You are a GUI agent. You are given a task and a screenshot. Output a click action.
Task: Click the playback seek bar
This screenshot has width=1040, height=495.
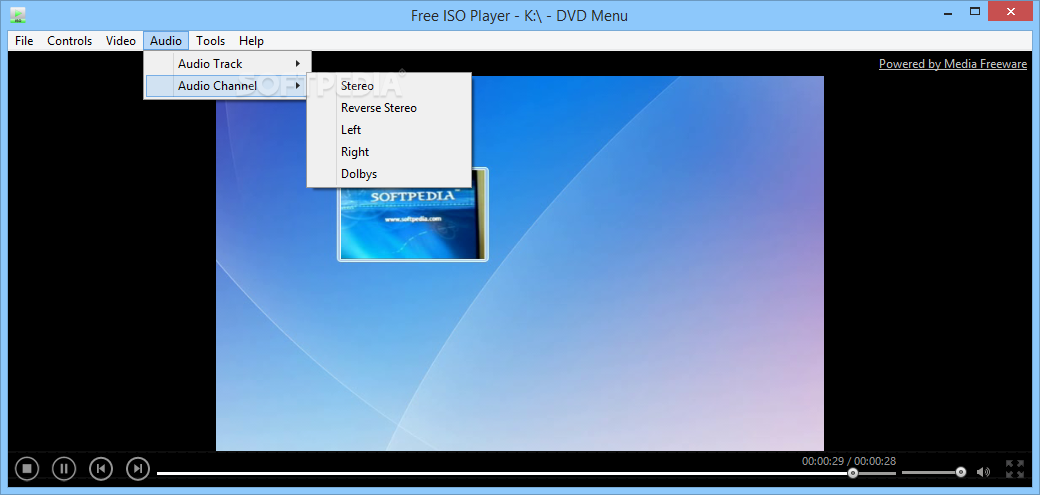(x=526, y=473)
